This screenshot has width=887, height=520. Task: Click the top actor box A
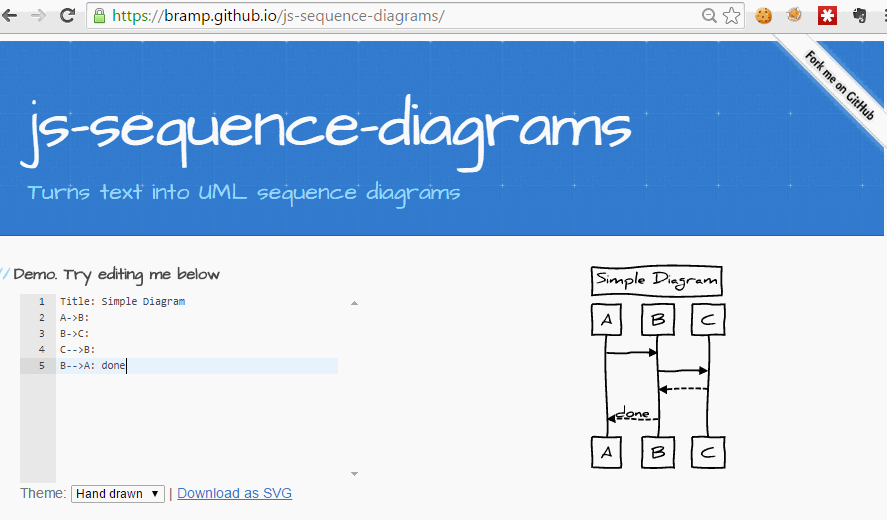[x=606, y=320]
